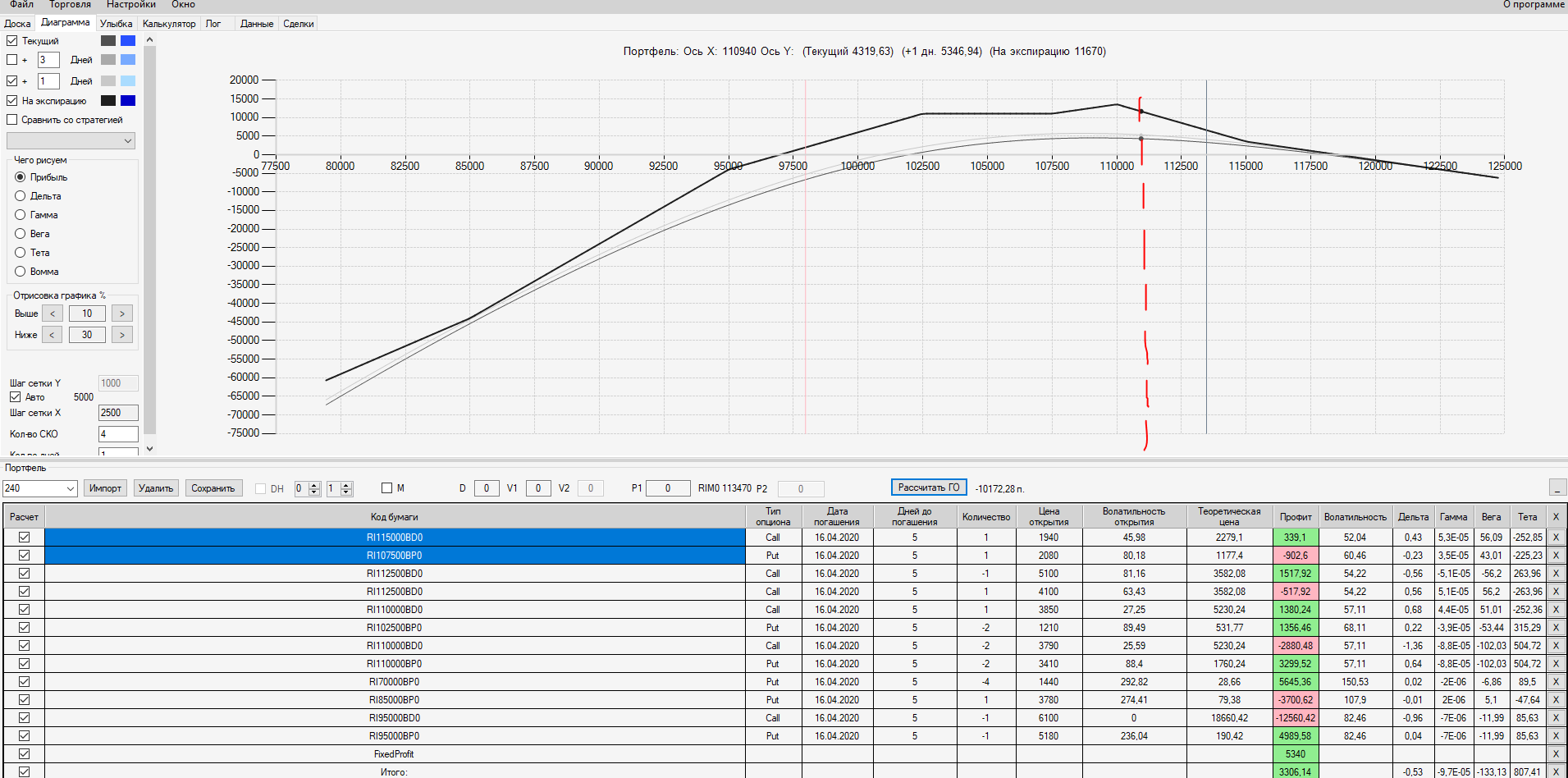The width and height of the screenshot is (1568, 778).
Task: Open the Окно menu
Action: (x=183, y=5)
